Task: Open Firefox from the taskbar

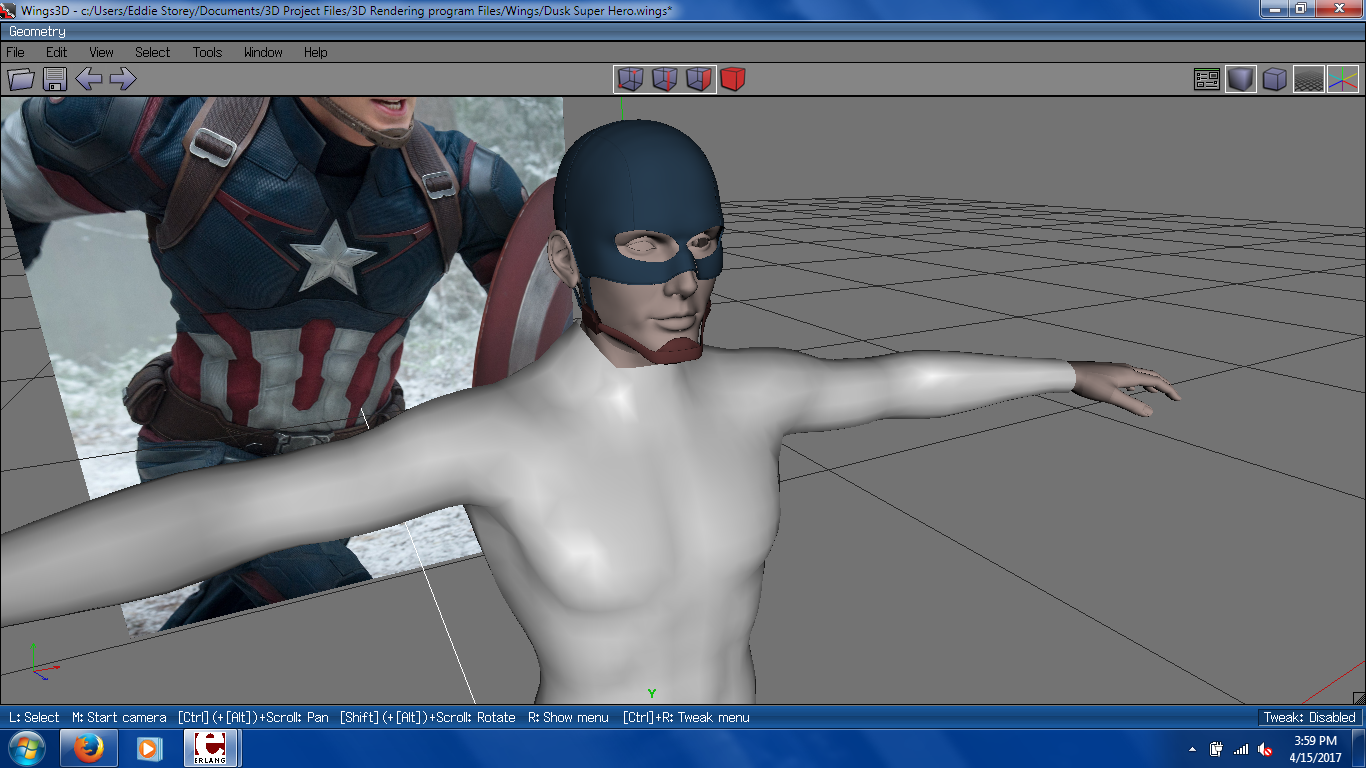Action: click(89, 748)
